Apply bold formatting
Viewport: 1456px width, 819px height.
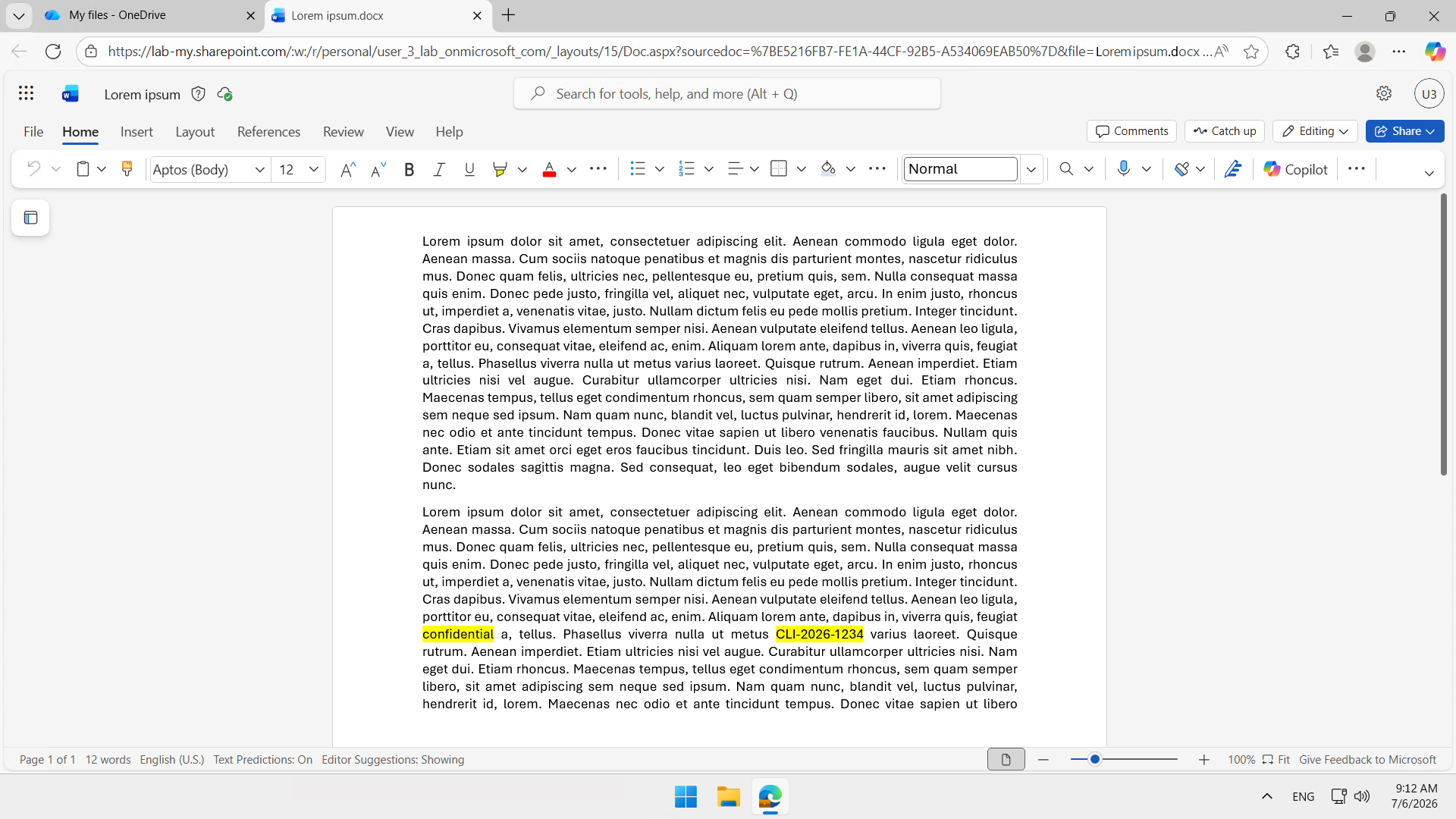point(409,169)
